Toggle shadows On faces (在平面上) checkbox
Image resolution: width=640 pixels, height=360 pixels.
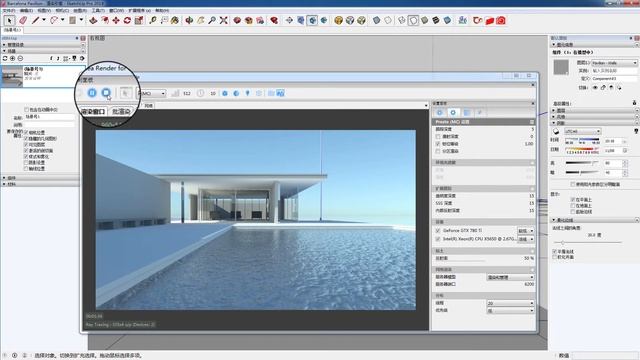(573, 200)
